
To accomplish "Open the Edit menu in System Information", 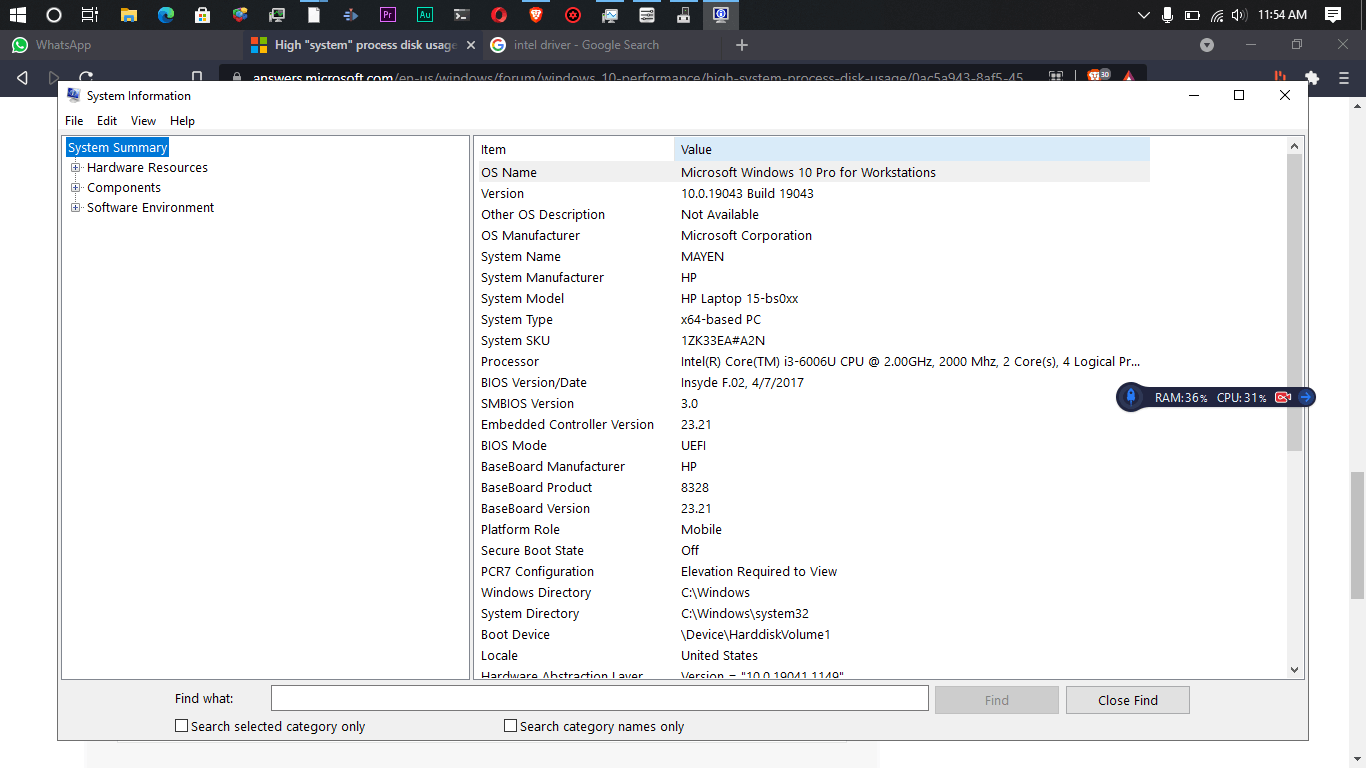I will coord(107,121).
